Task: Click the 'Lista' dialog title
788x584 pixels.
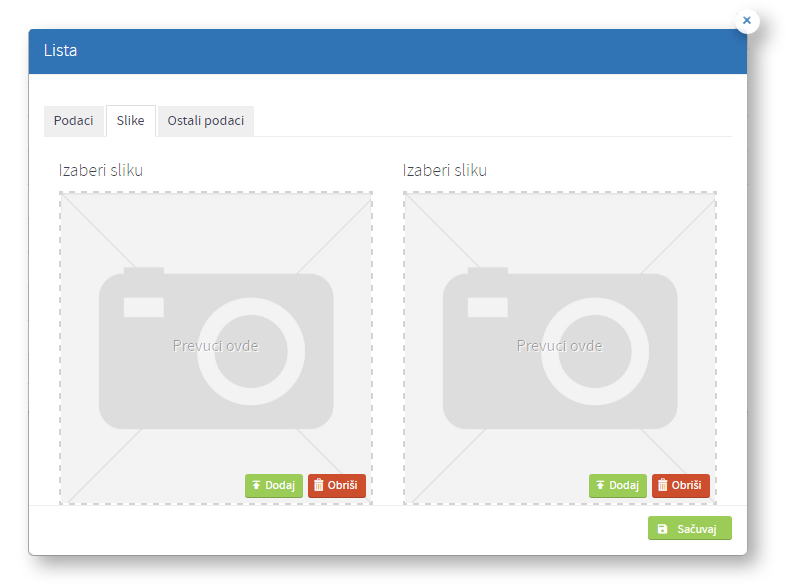Action: point(60,51)
